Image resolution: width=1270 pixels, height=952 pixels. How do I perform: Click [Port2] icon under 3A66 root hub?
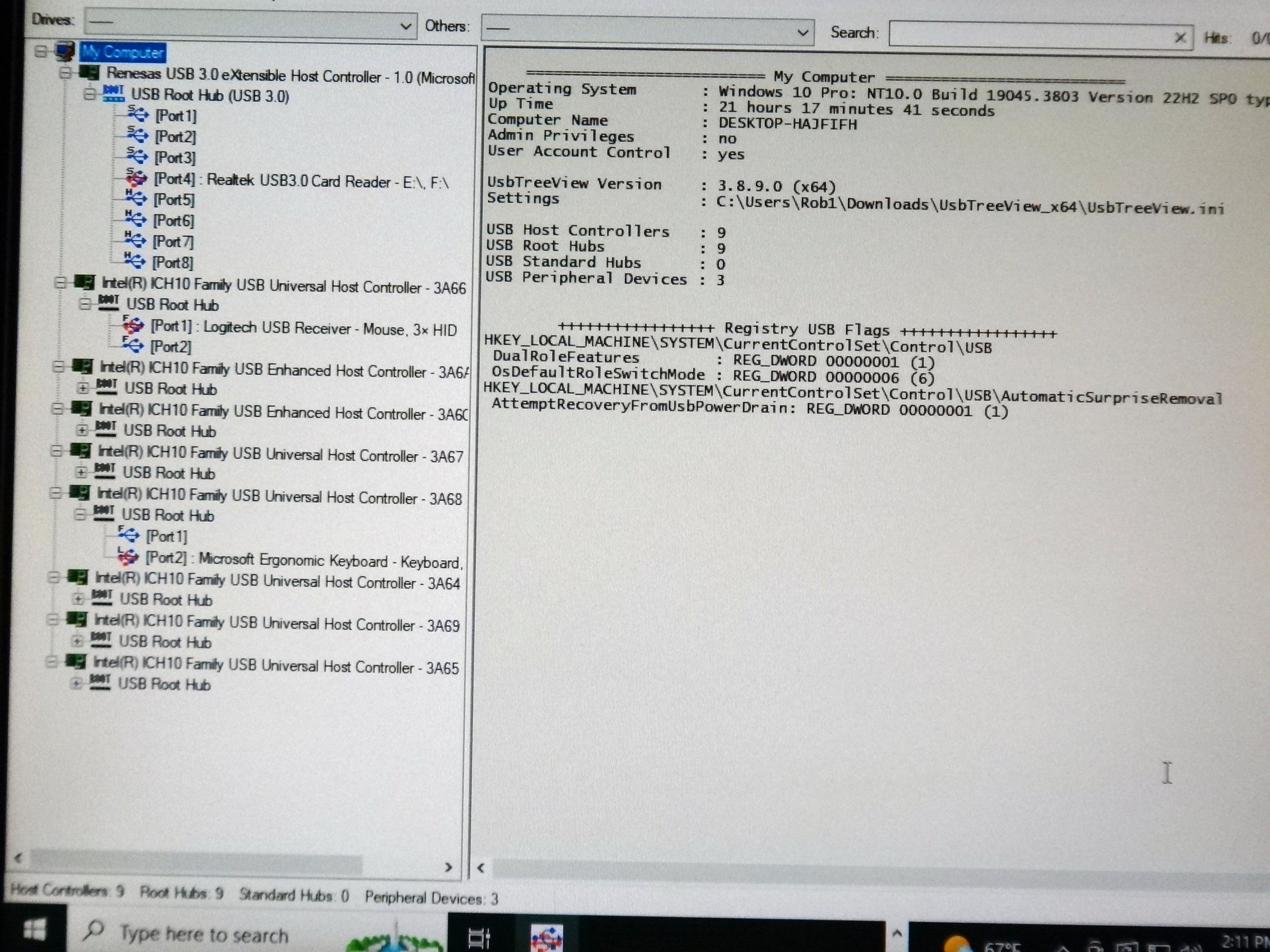click(132, 345)
